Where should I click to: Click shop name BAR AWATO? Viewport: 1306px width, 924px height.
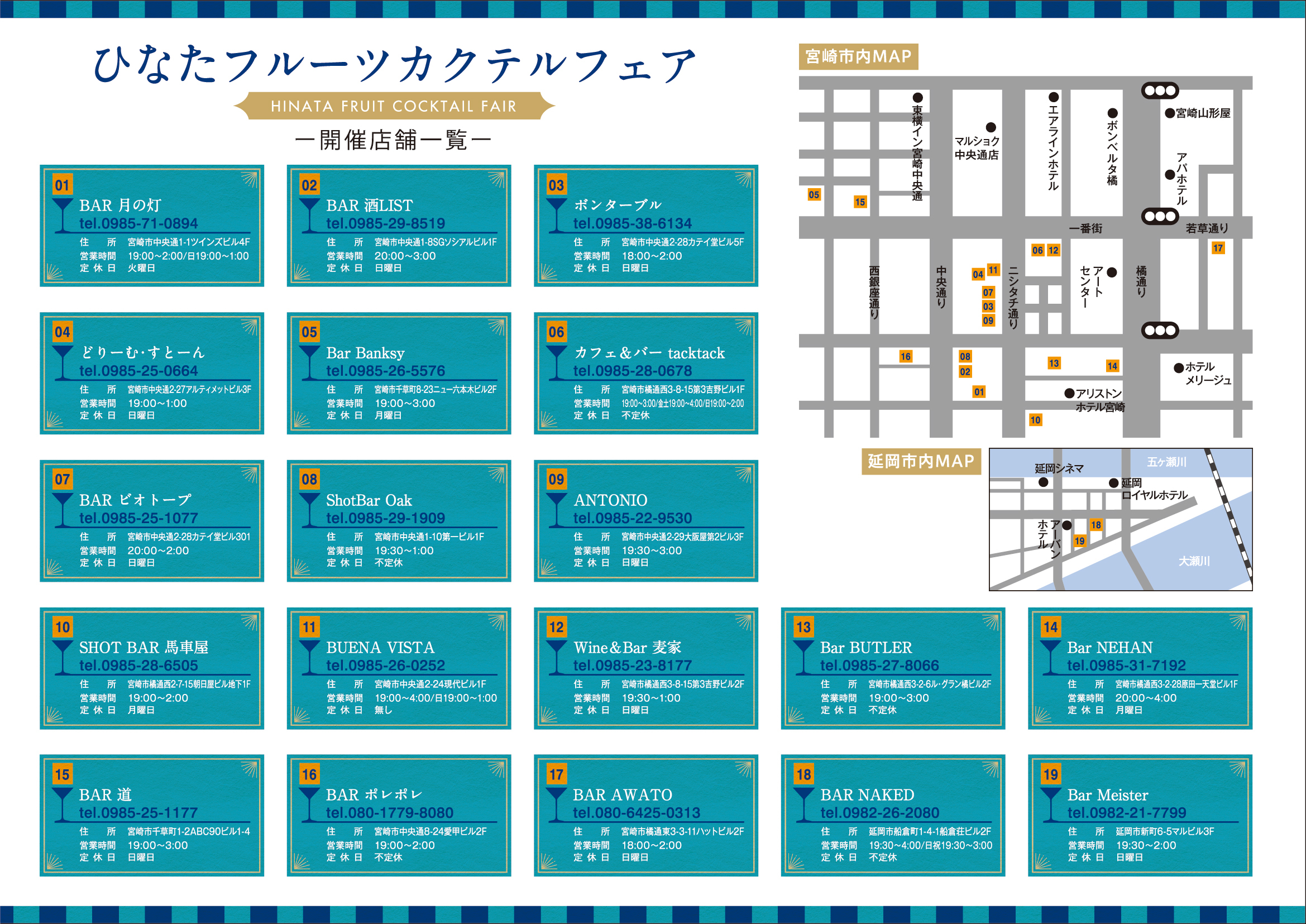pos(623,795)
